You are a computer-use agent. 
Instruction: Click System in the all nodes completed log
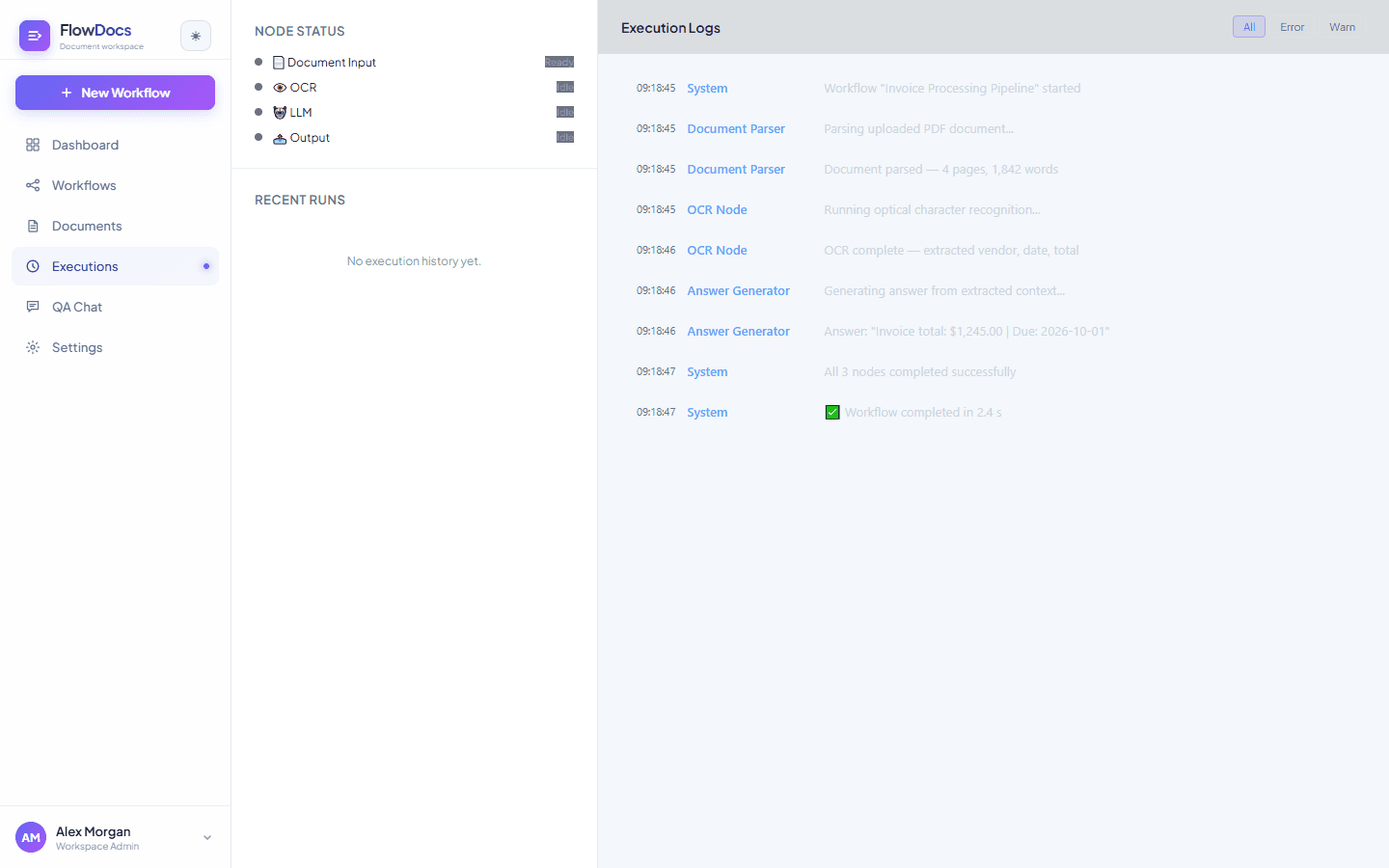point(707,372)
